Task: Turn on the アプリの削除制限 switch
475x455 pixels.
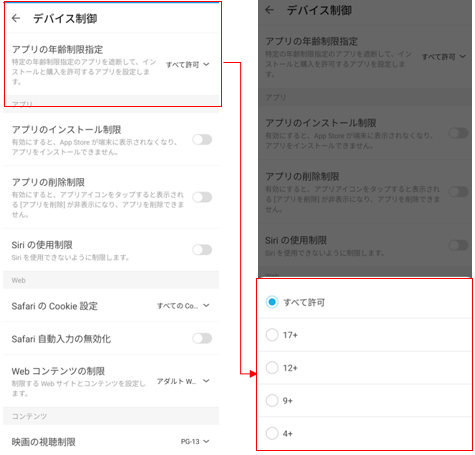Action: pyautogui.click(x=202, y=197)
